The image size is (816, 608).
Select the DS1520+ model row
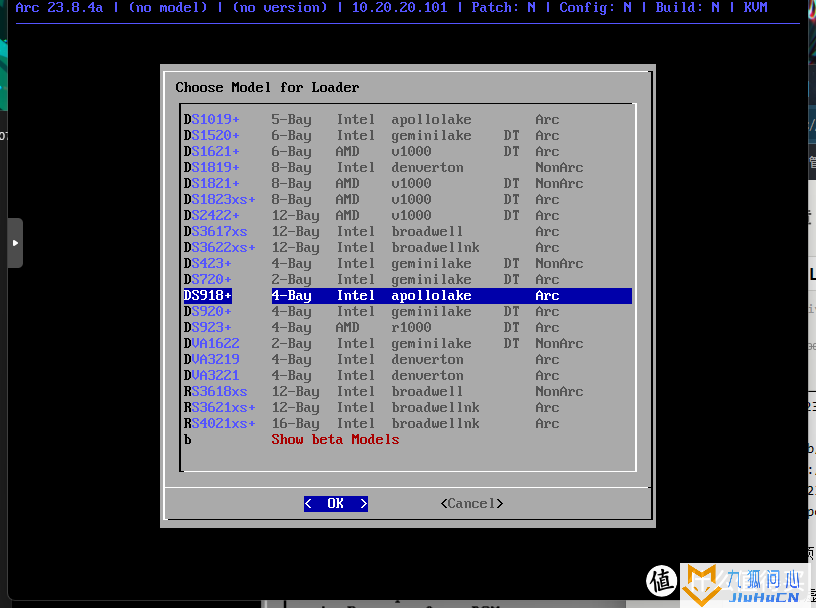(407, 135)
